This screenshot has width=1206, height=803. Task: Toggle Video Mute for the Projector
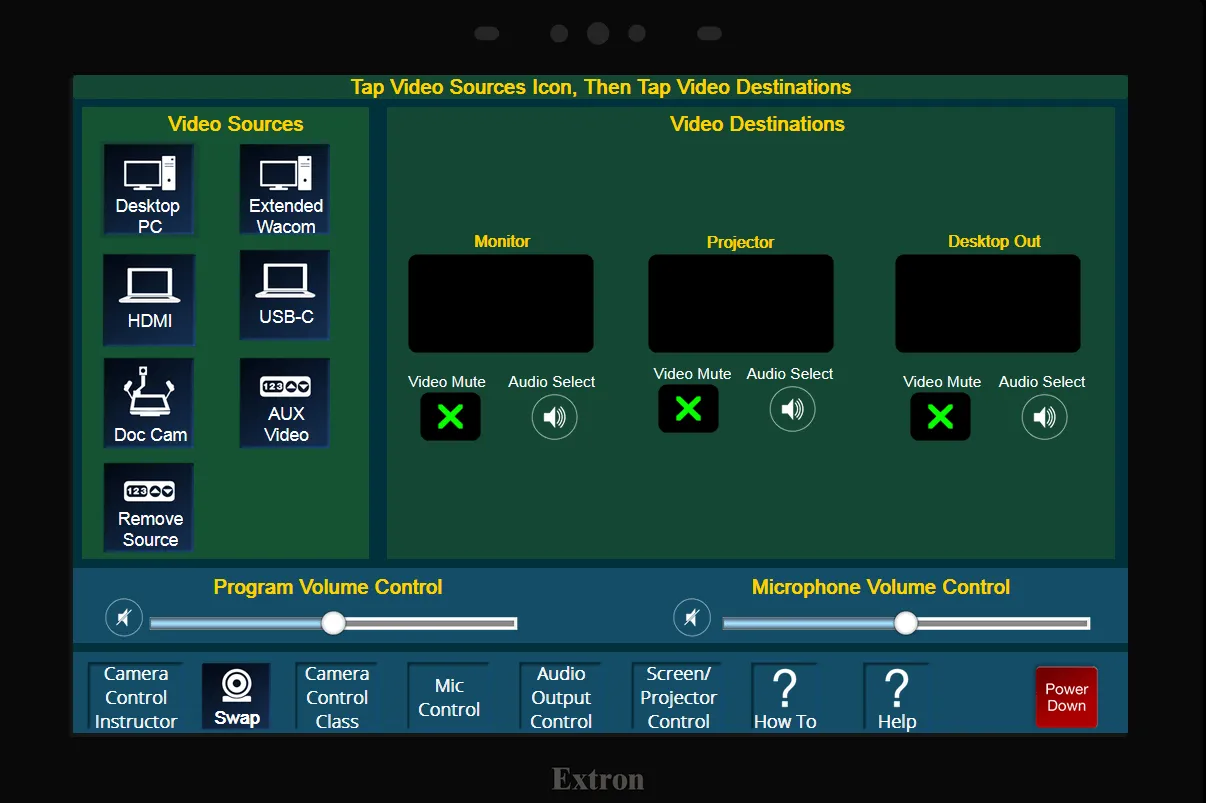pos(688,409)
